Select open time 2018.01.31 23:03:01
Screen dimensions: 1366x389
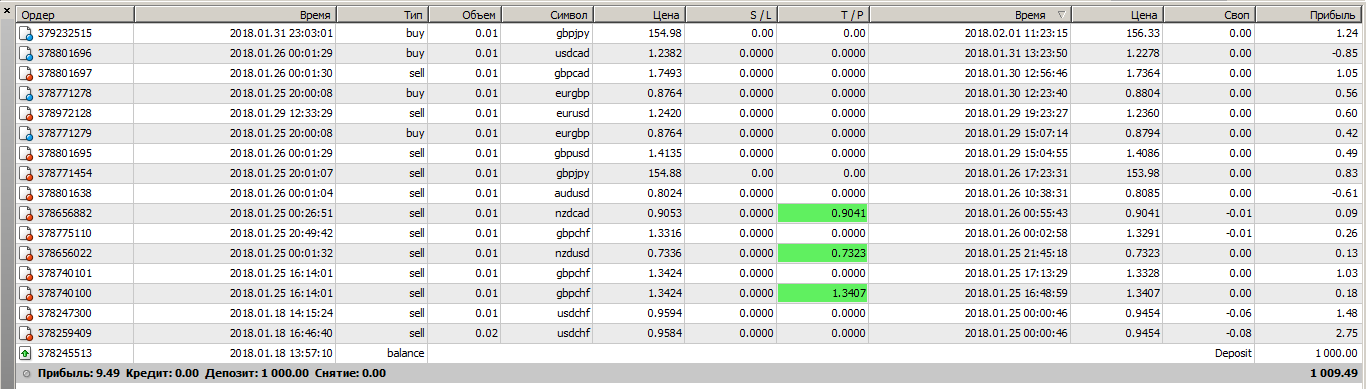[x=281, y=33]
